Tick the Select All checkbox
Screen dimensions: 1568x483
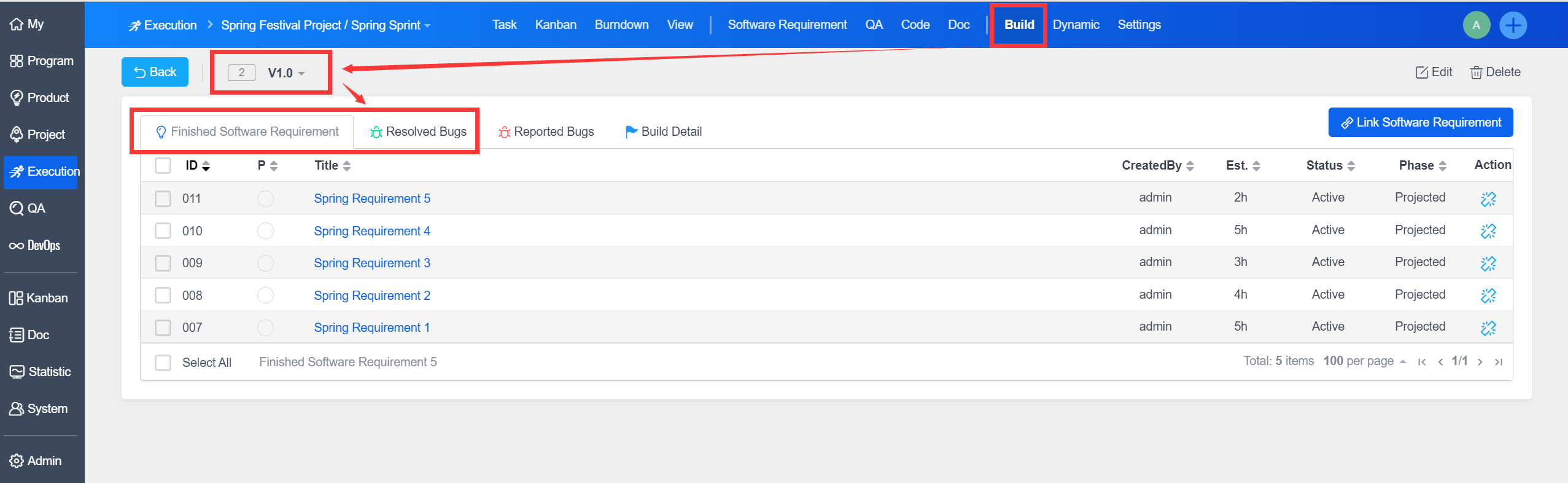163,363
